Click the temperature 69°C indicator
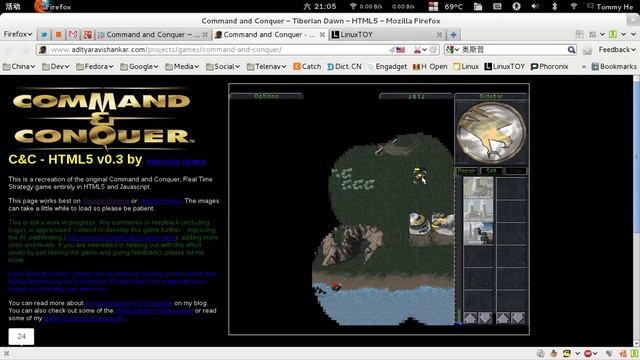Screen dimensions: 640x360 tap(453, 7)
